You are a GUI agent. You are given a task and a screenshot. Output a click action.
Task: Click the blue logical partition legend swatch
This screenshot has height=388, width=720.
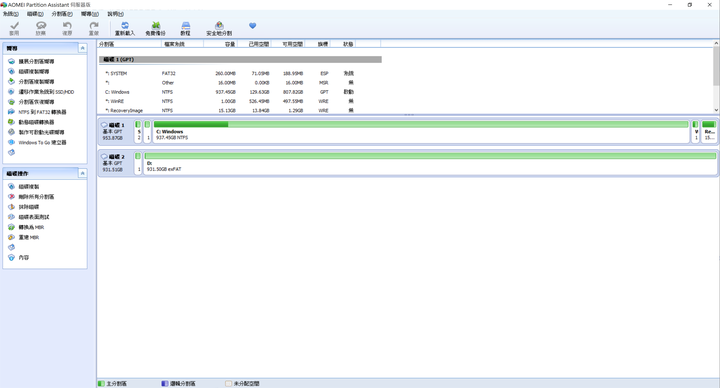tap(165, 383)
